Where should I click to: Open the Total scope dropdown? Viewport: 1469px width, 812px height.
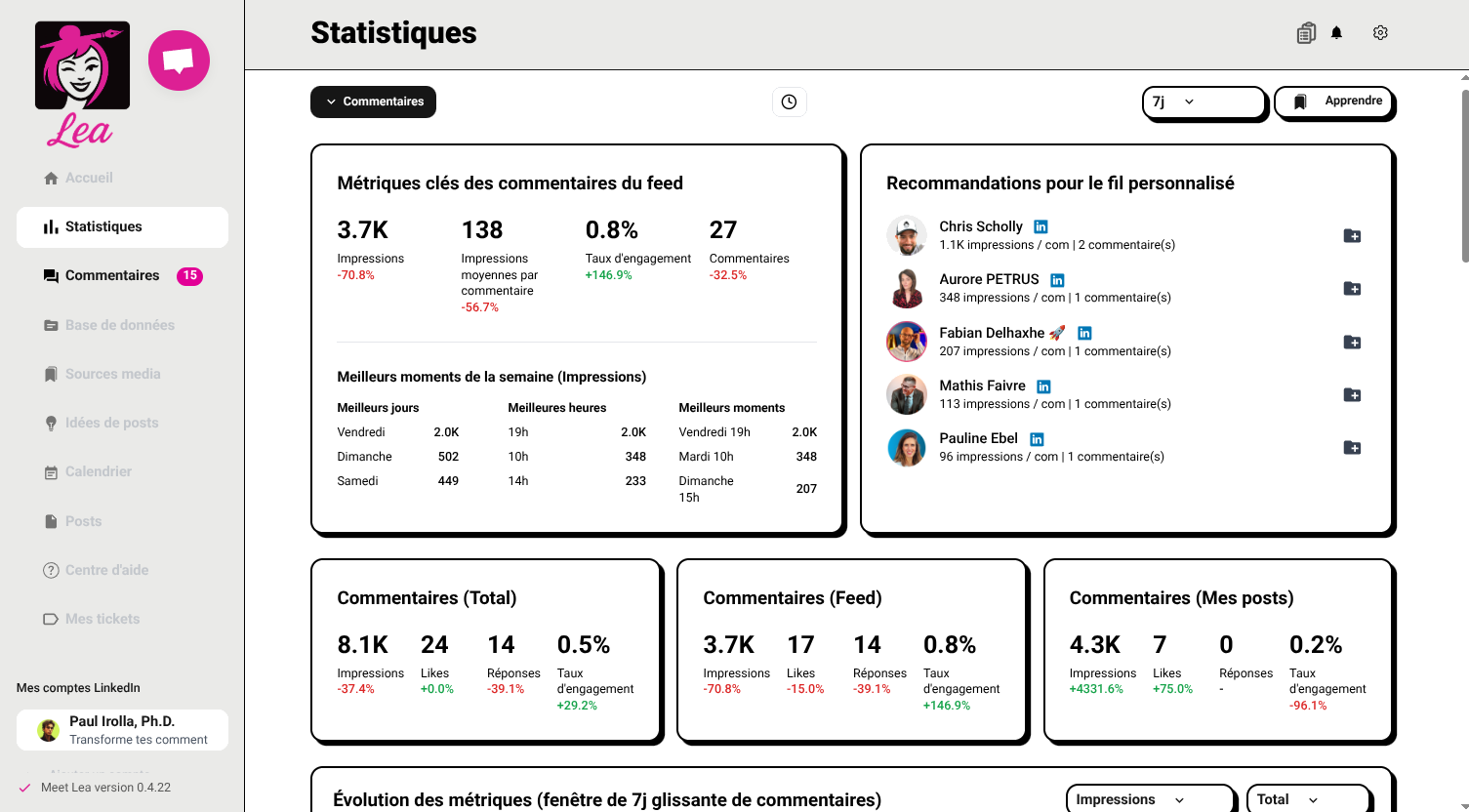(1307, 799)
